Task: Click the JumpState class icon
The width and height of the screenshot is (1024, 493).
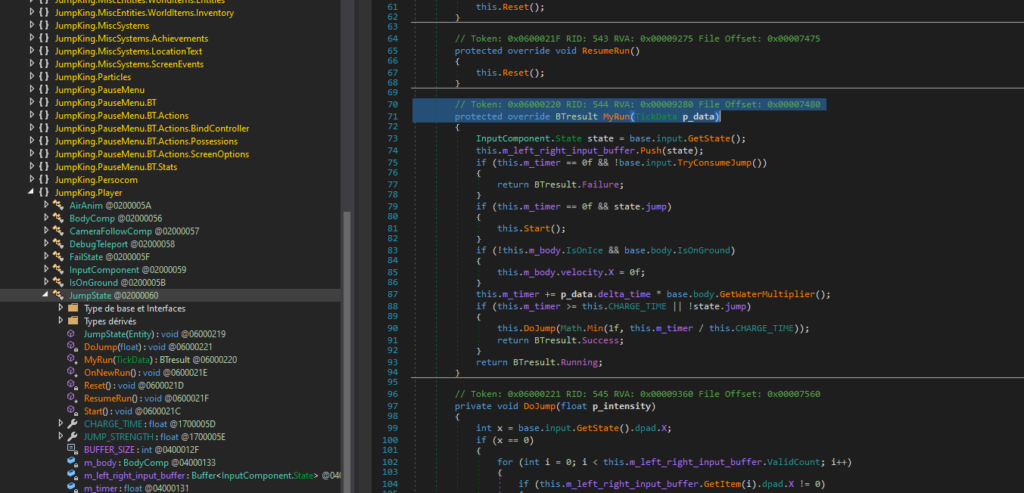Action: 58,296
